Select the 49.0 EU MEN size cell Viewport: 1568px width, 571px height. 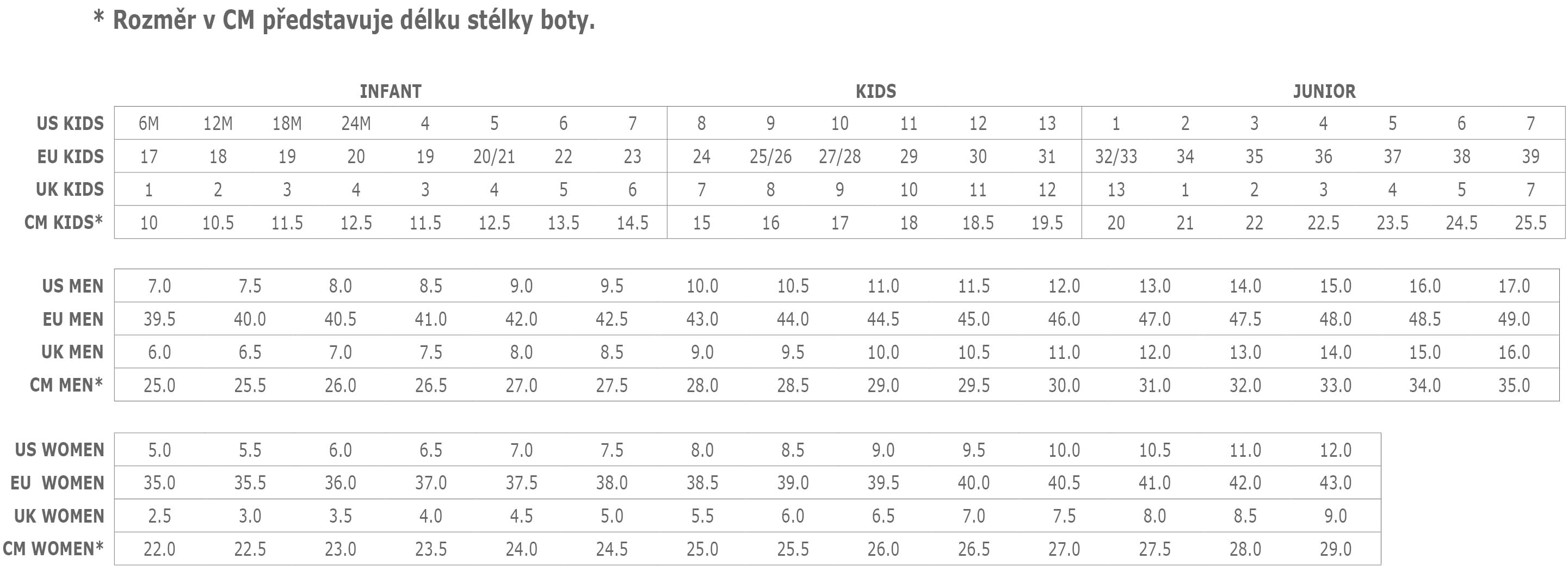coord(1513,319)
